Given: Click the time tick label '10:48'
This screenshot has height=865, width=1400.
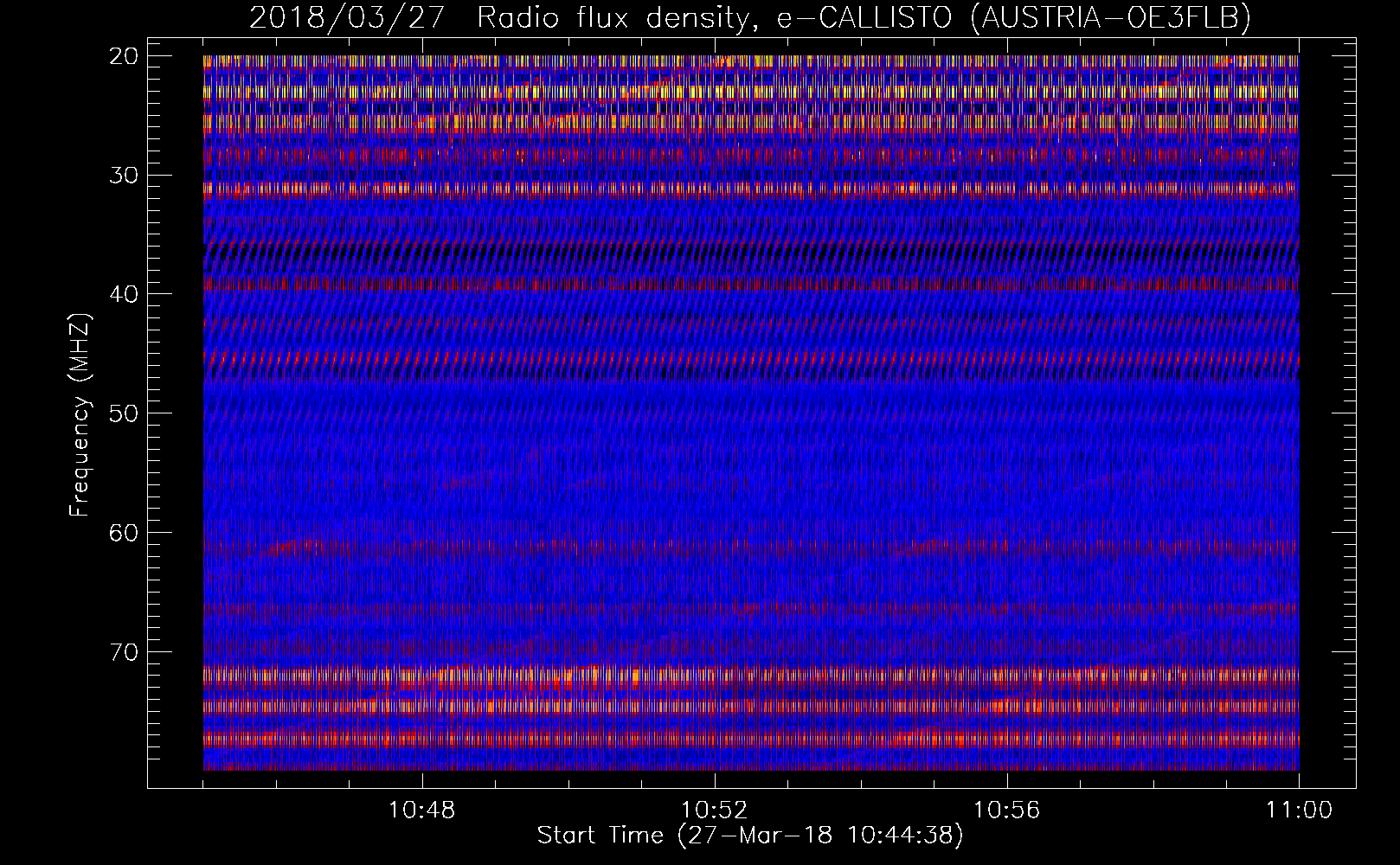Looking at the screenshot, I should click(x=422, y=811).
